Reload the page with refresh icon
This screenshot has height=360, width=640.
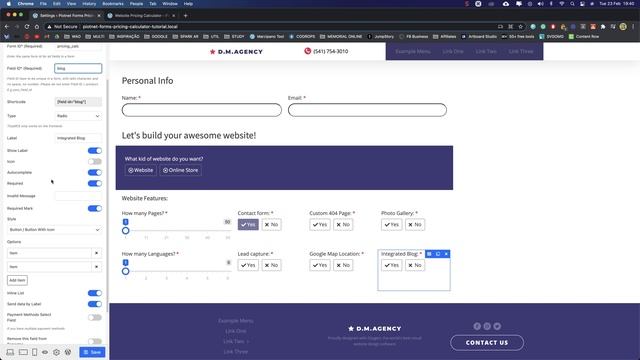(x=27, y=27)
